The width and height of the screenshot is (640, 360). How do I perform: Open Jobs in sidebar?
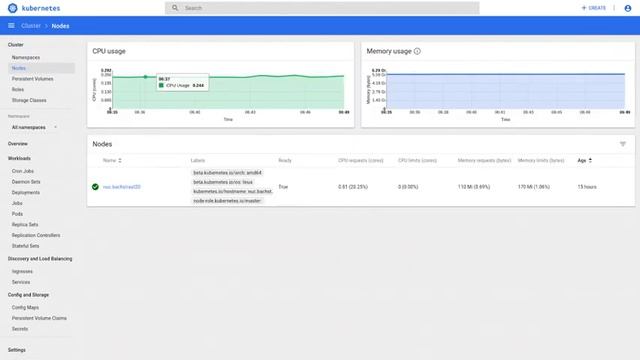(x=17, y=203)
